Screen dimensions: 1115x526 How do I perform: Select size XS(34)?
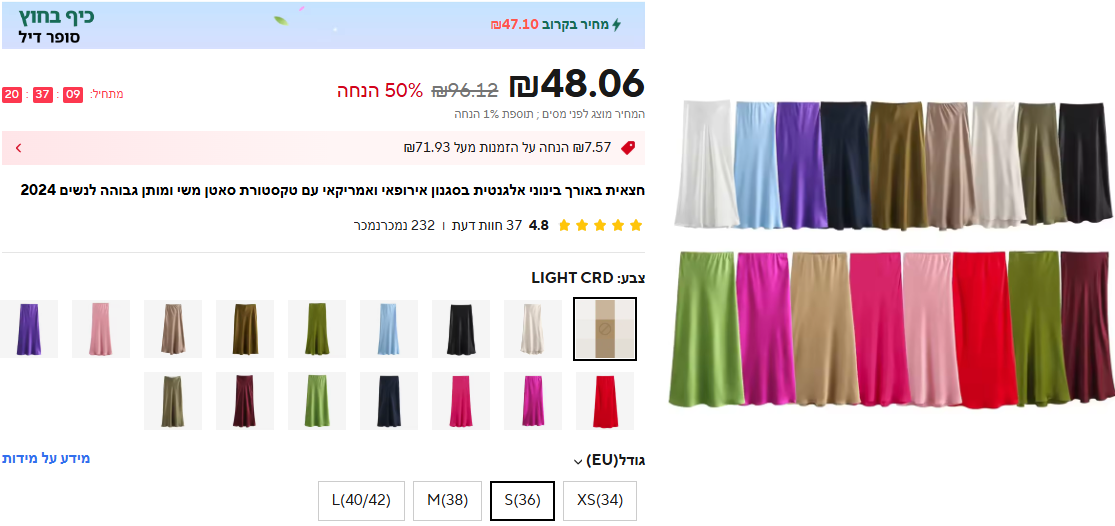click(x=599, y=500)
